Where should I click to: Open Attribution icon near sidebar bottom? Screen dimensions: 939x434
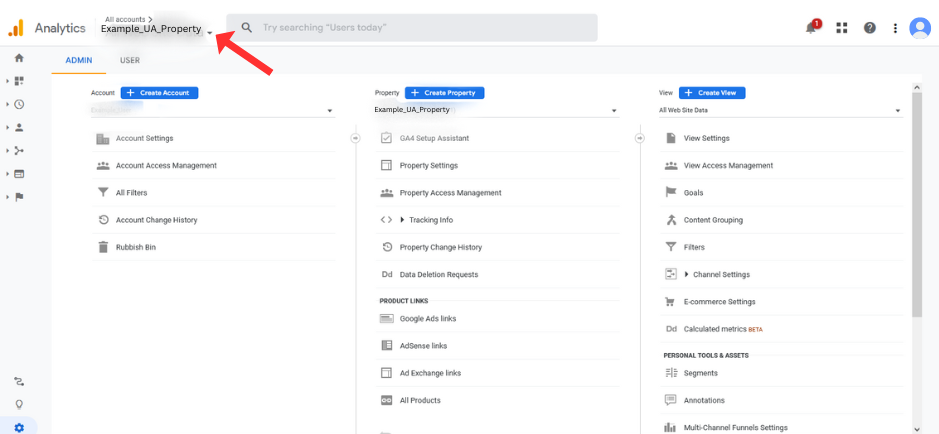(x=19, y=381)
